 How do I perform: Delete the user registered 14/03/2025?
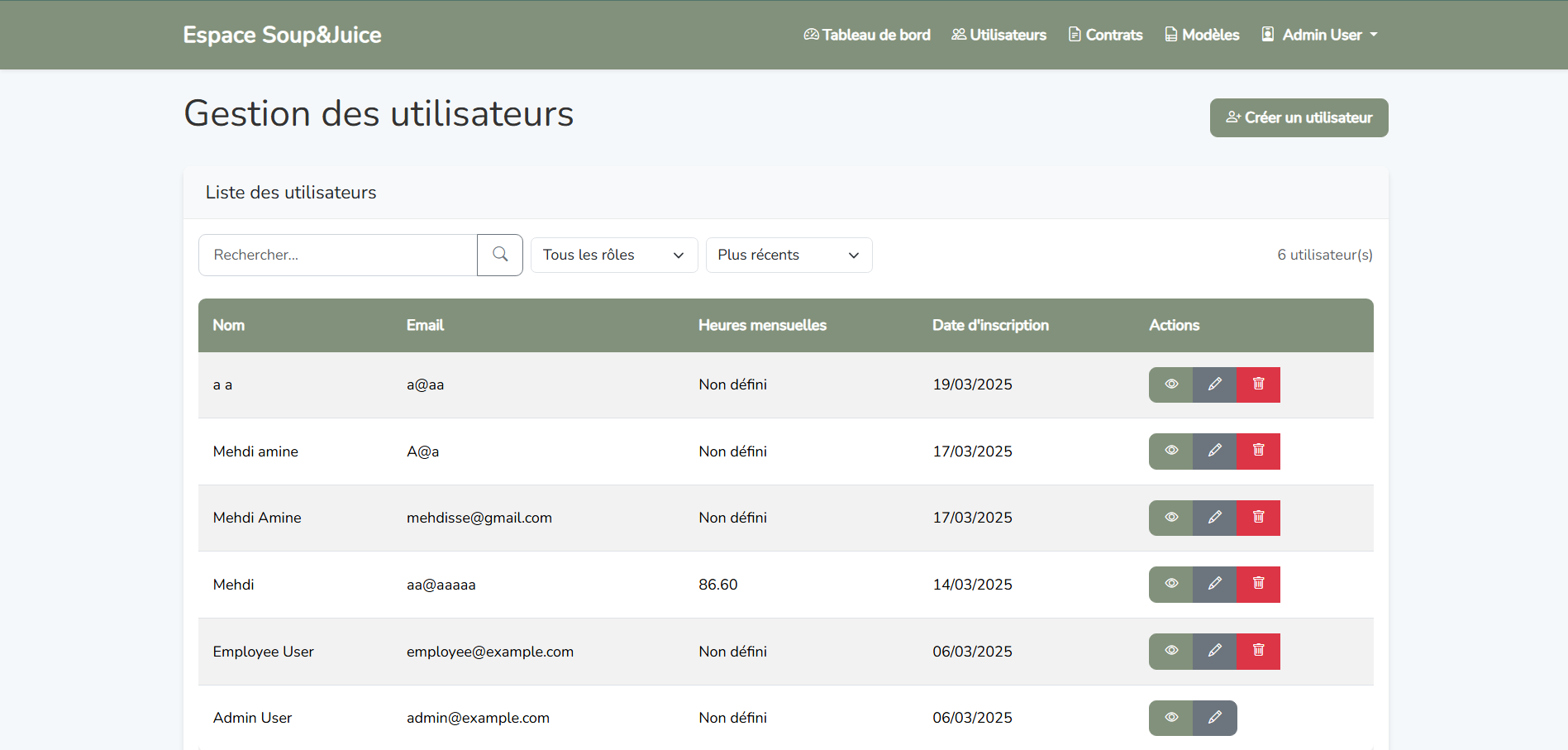coord(1258,584)
